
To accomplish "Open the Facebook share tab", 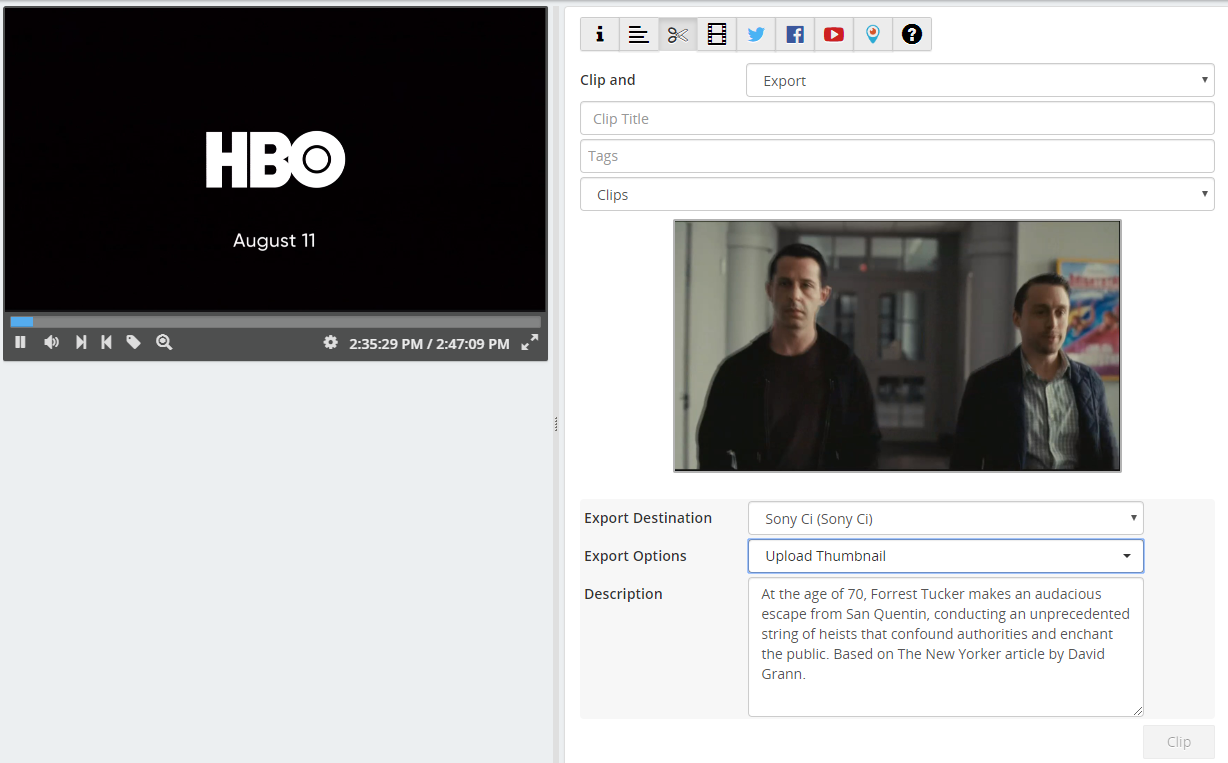I will [x=795, y=34].
